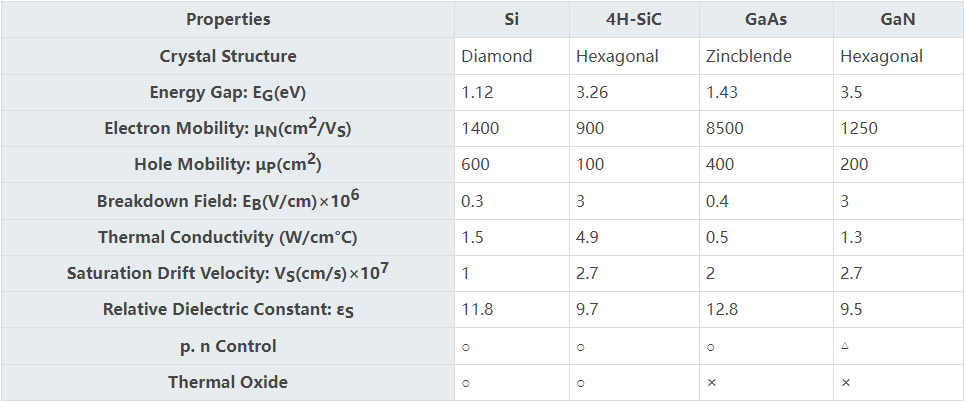Click the GaAs cross mark in Thermal Oxide row
This screenshot has height=402, width=965.
pos(712,382)
